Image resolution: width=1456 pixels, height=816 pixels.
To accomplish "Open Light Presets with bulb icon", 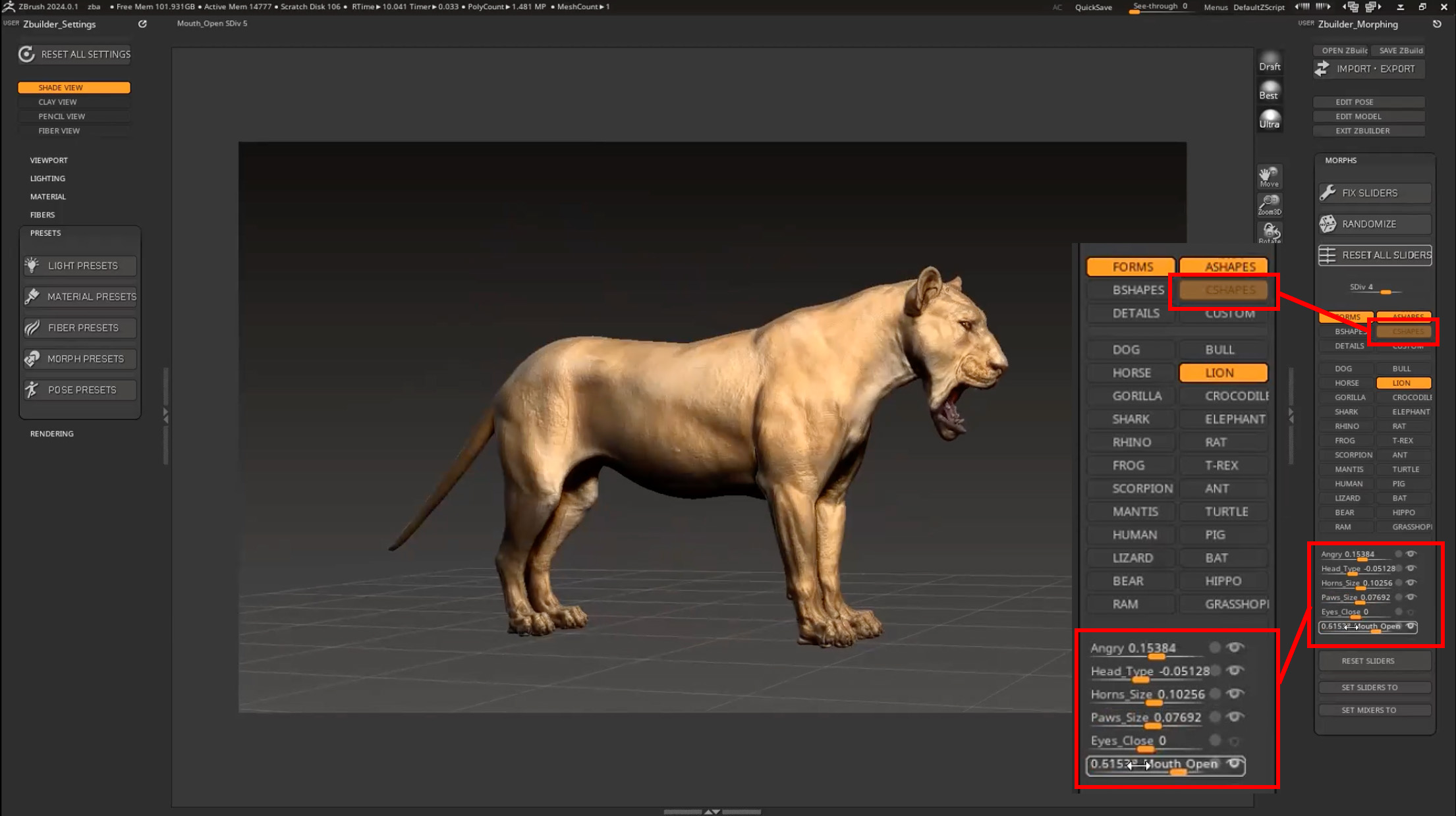I will pyautogui.click(x=80, y=265).
